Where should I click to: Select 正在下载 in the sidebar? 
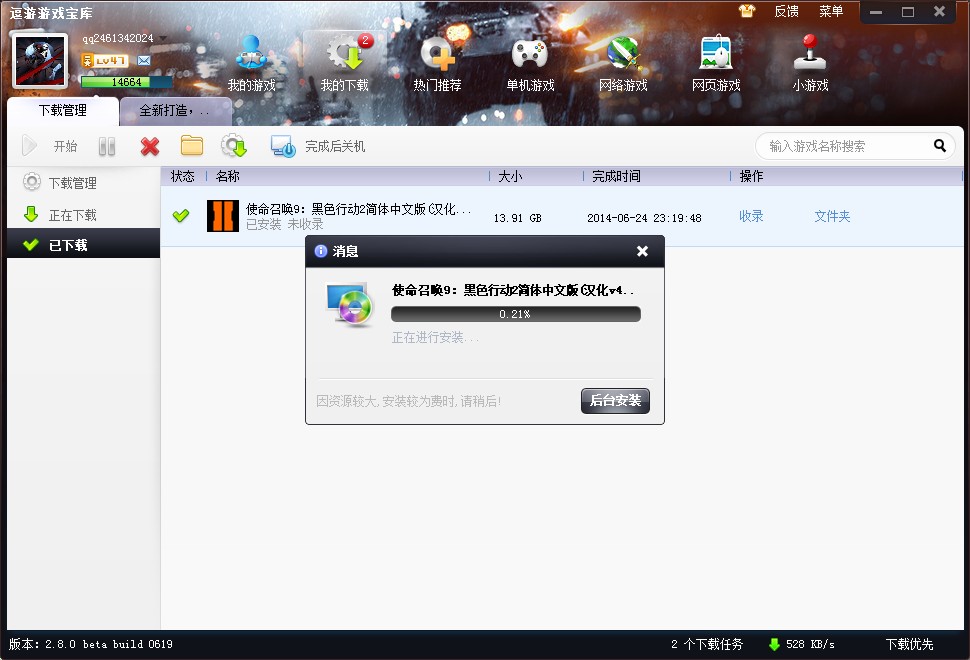[x=84, y=215]
